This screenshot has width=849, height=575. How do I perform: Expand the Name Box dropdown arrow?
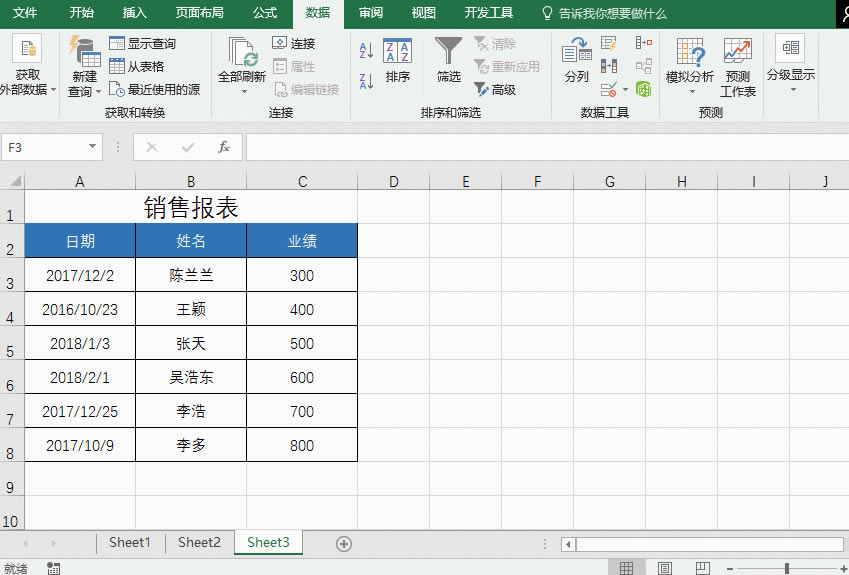click(93, 147)
